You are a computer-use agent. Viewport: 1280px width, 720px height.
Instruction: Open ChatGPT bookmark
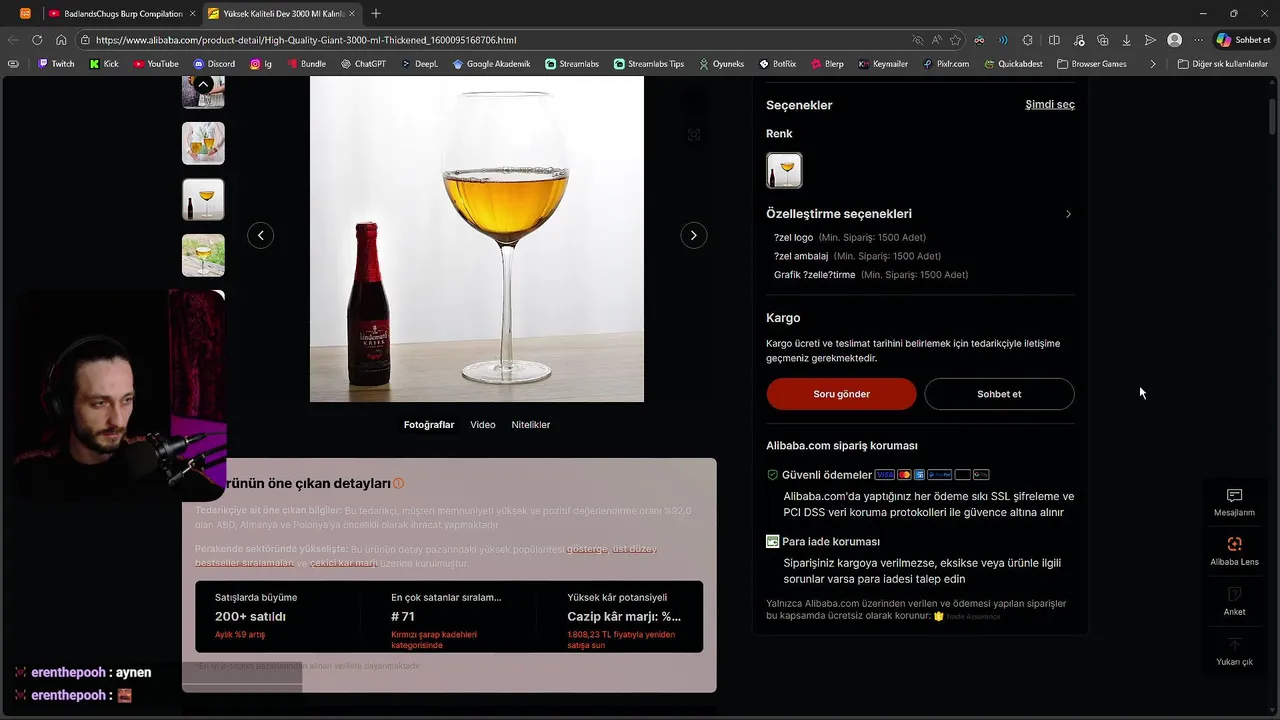tap(362, 64)
